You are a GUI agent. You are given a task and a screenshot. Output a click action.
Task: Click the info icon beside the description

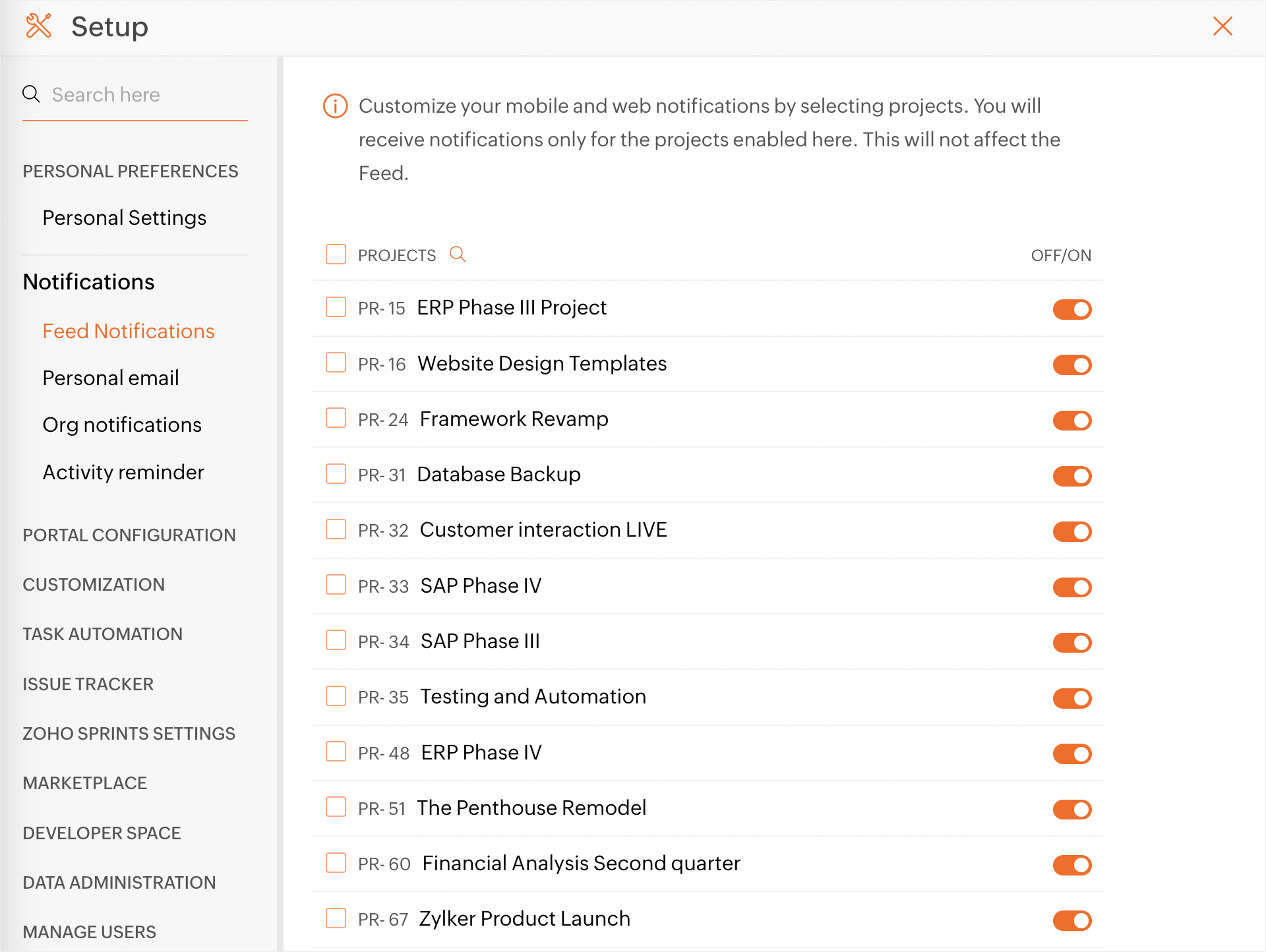click(335, 106)
